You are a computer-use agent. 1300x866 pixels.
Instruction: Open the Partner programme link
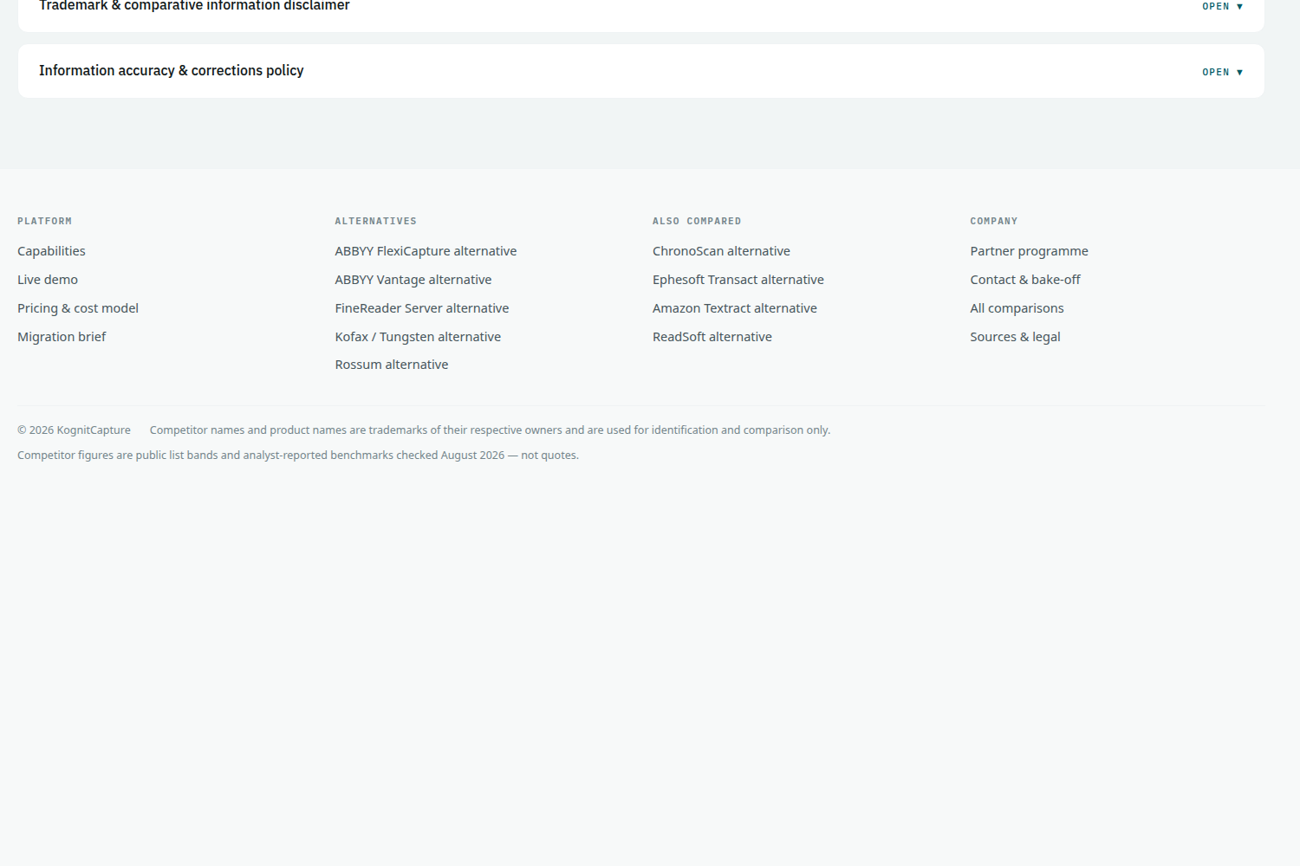[1029, 251]
